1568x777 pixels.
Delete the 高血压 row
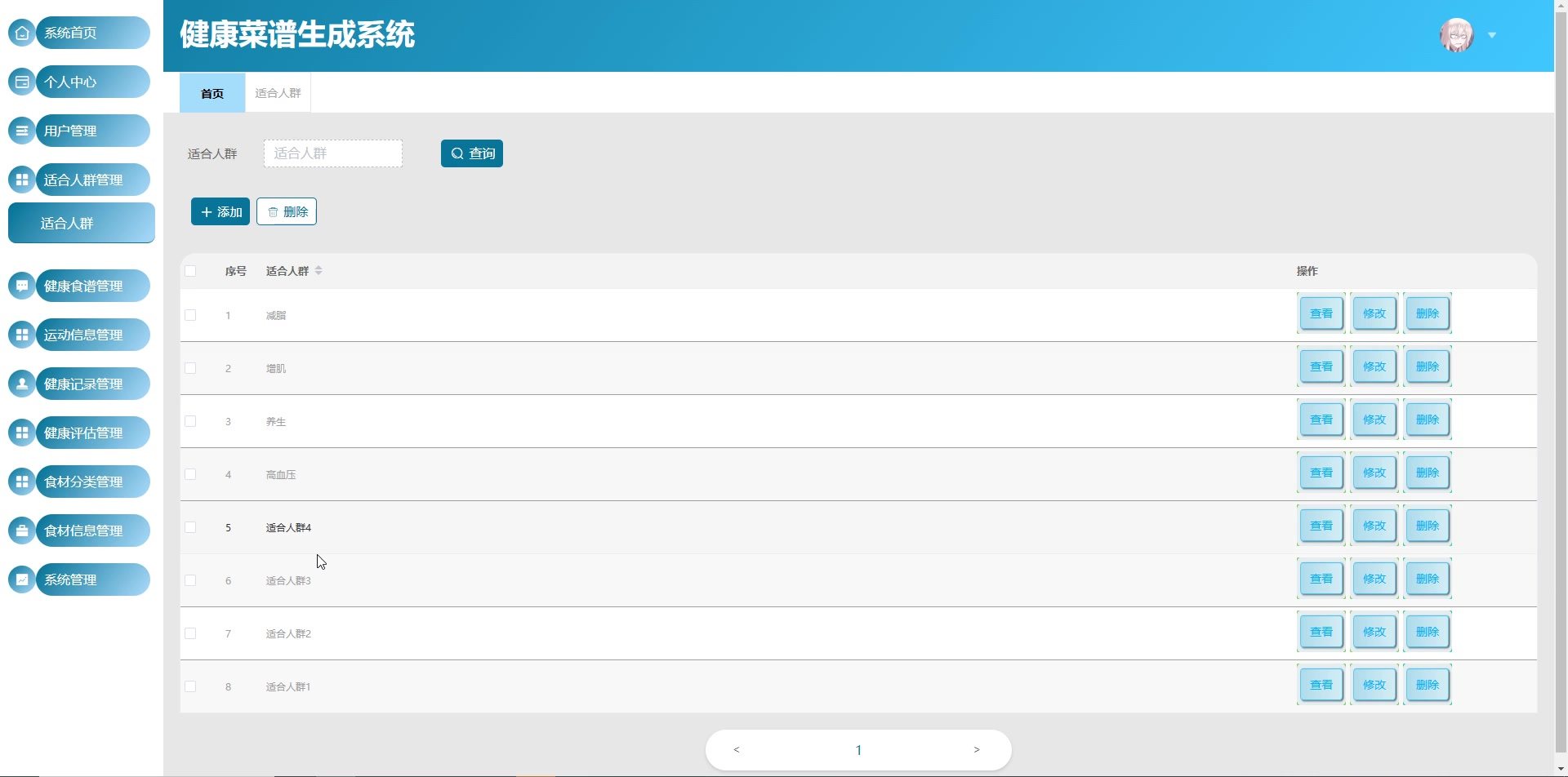(1428, 473)
